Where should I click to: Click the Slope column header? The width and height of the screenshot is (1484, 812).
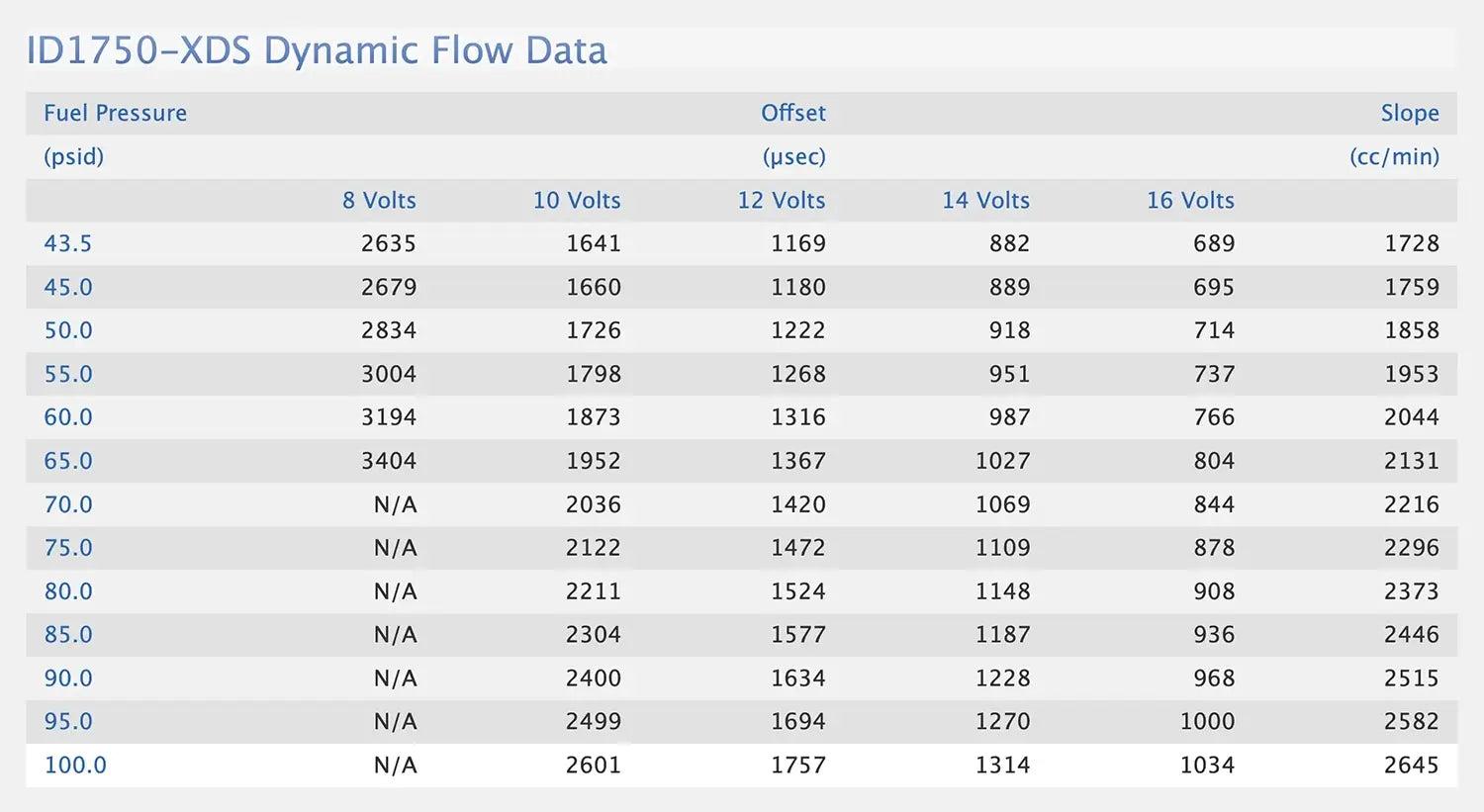coord(1409,113)
